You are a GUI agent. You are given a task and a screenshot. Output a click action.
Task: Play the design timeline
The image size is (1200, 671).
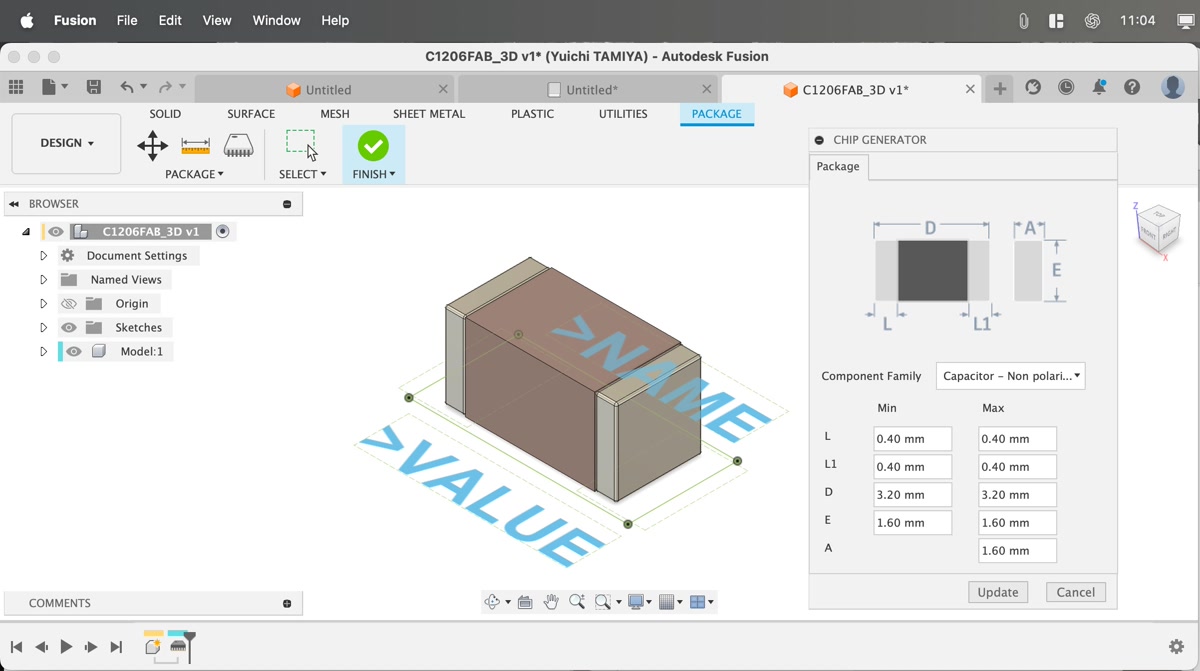(x=66, y=647)
